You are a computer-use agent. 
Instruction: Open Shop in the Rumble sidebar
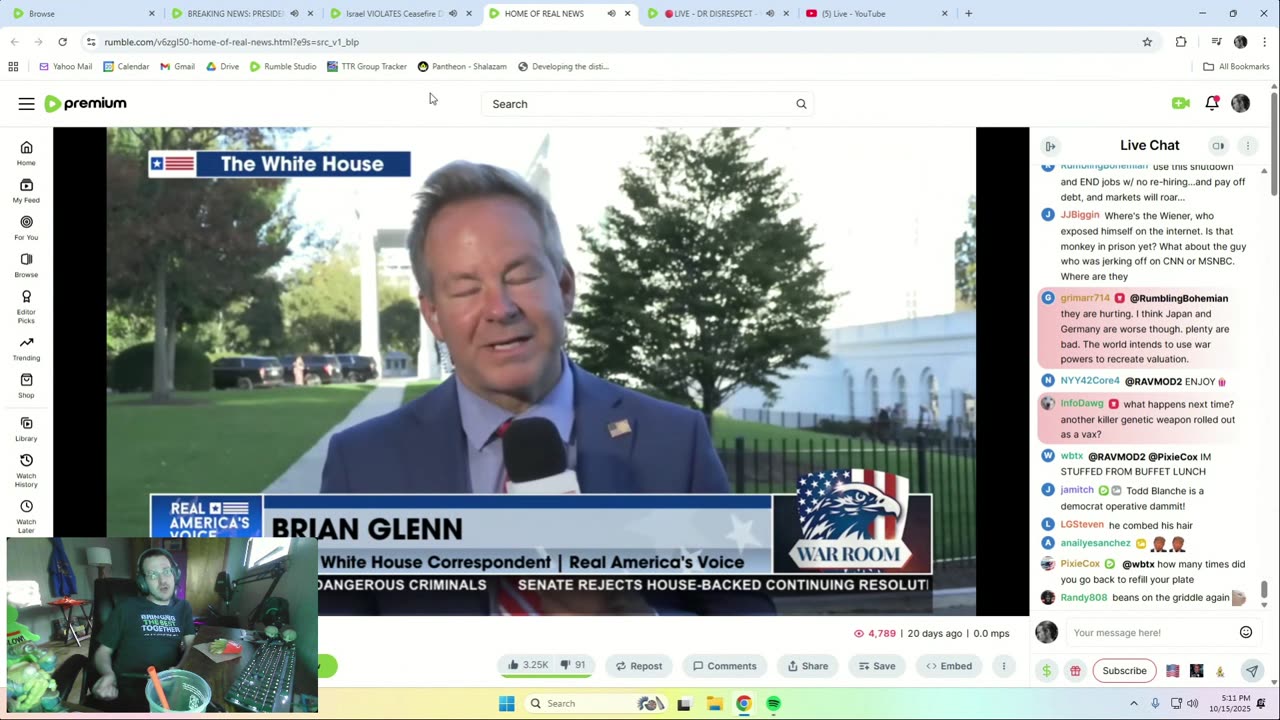pos(26,385)
